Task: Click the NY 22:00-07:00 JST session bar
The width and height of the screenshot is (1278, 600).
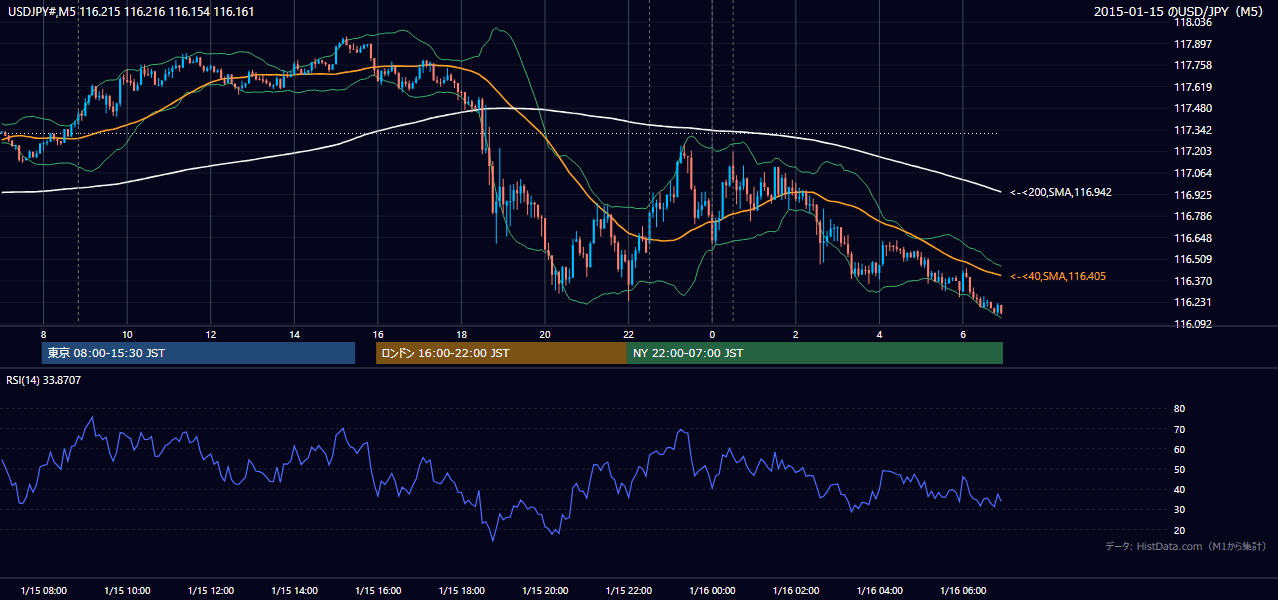Action: [815, 353]
